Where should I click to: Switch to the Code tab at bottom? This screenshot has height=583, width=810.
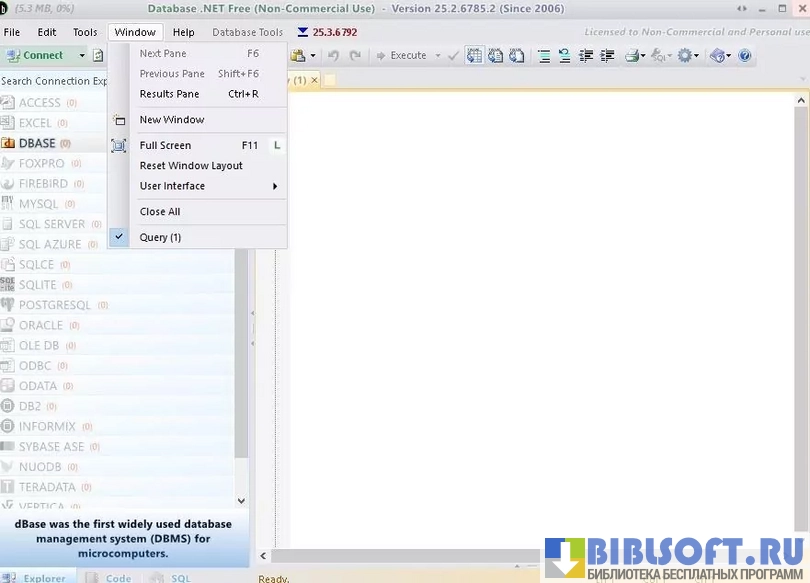pos(108,577)
